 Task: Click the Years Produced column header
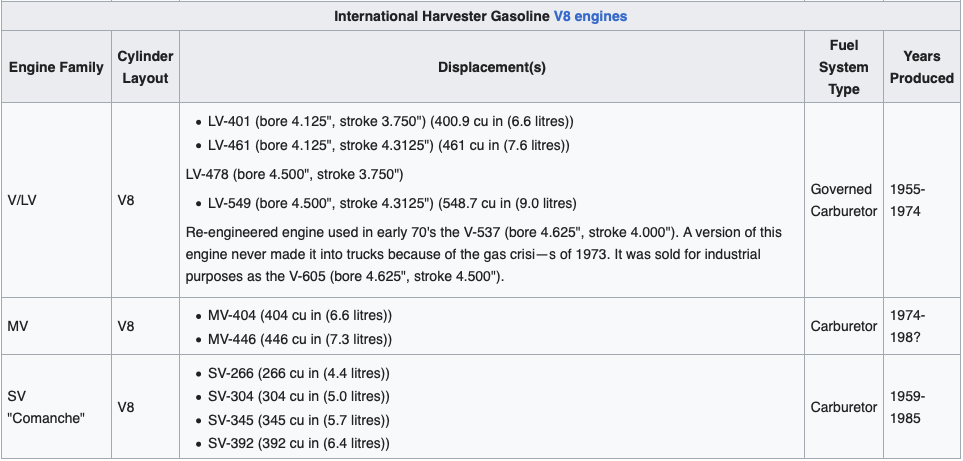click(921, 67)
